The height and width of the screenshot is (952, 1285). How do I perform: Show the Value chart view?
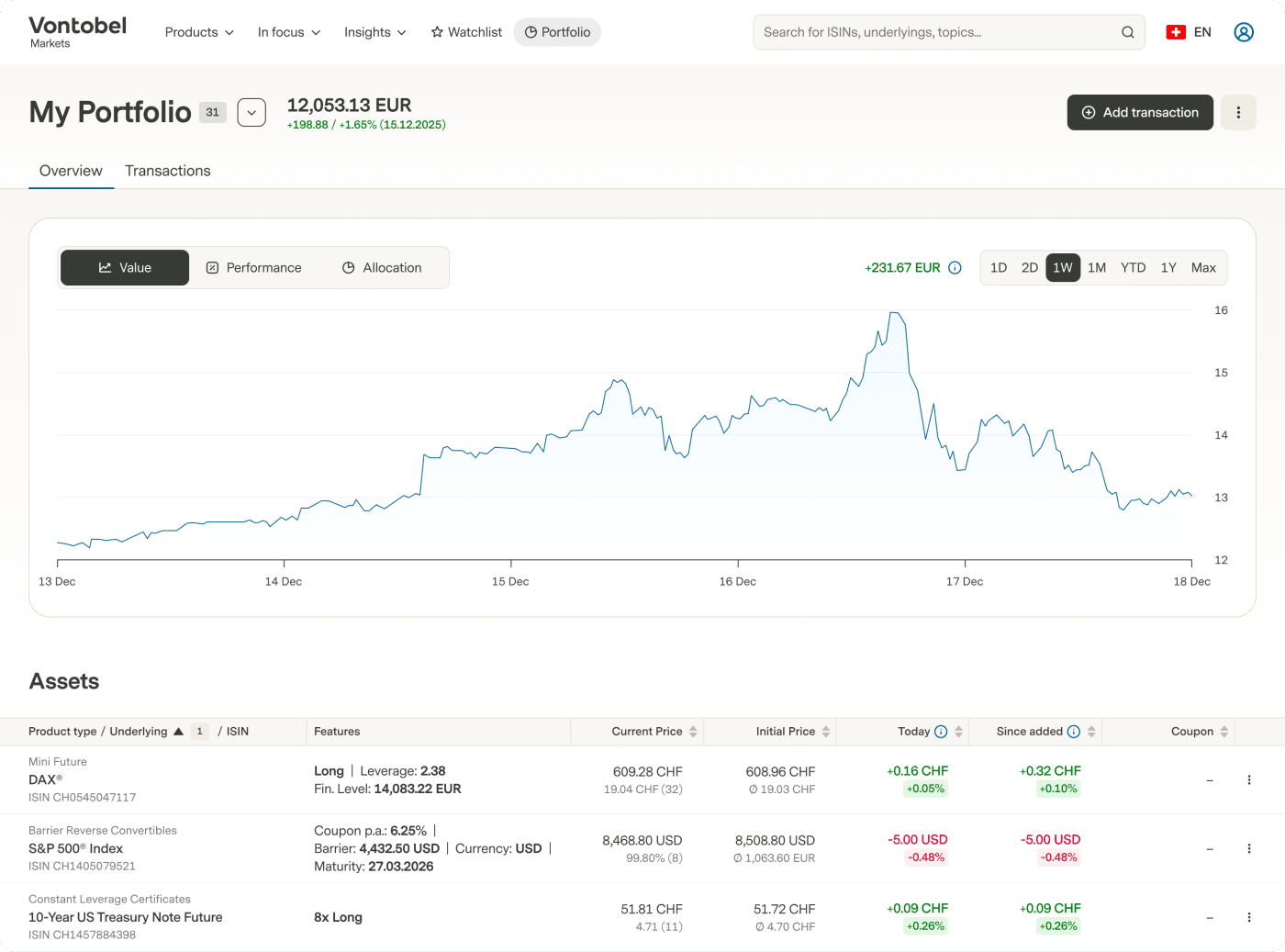pos(125,268)
